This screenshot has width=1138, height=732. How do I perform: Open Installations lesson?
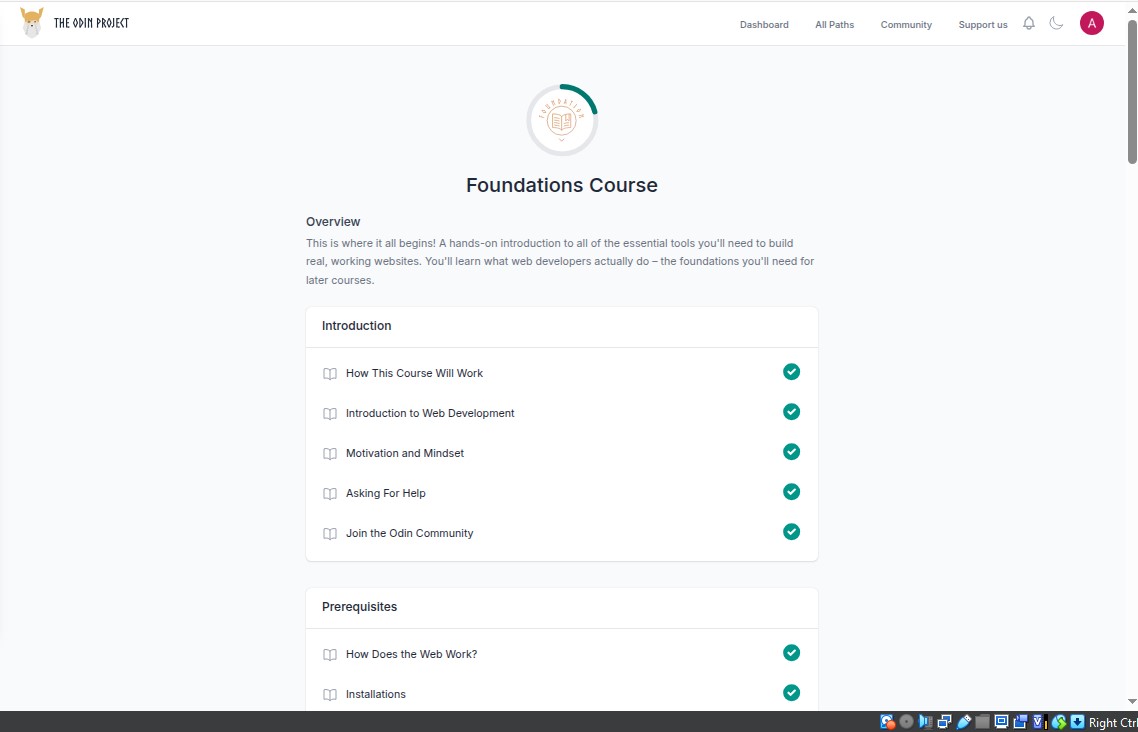(375, 694)
